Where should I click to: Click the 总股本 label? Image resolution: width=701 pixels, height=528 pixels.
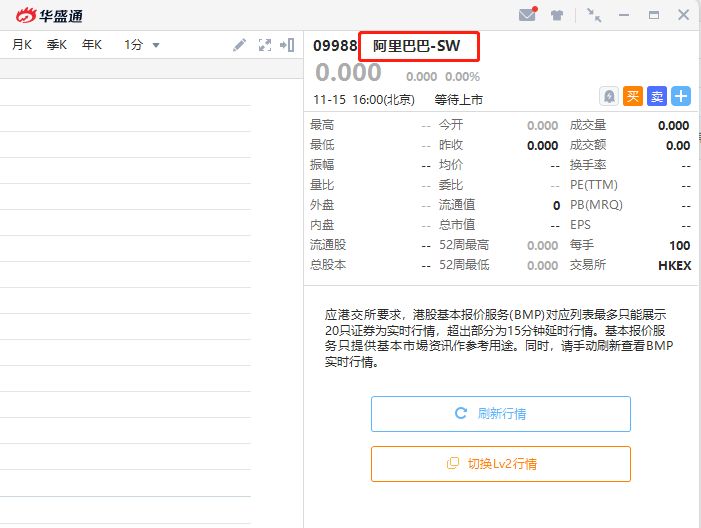point(328,265)
